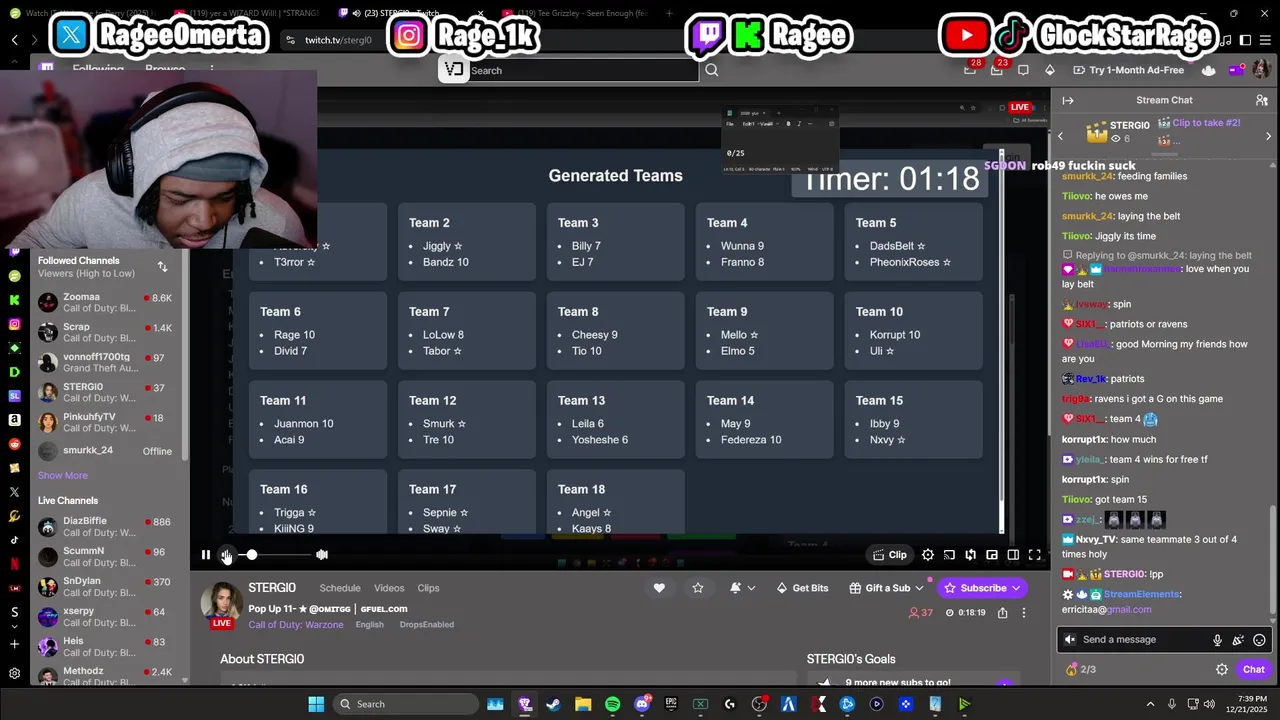The image size is (1280, 720).
Task: Open the Clip button on the player
Action: 890,555
